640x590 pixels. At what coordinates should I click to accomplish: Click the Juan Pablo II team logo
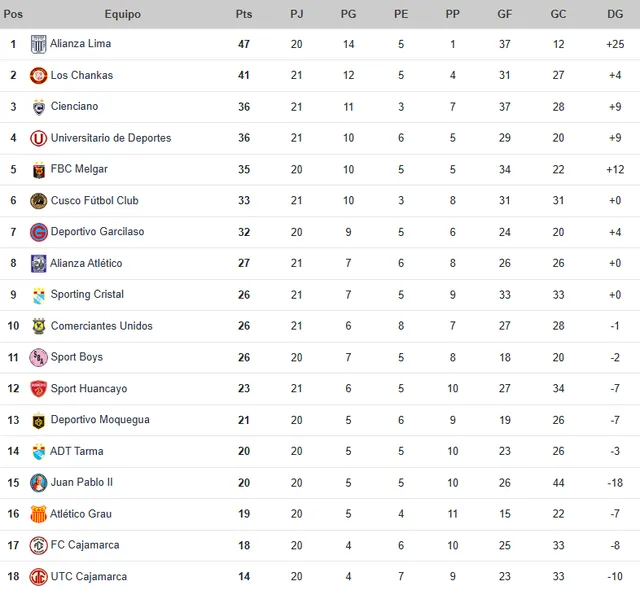(x=38, y=483)
